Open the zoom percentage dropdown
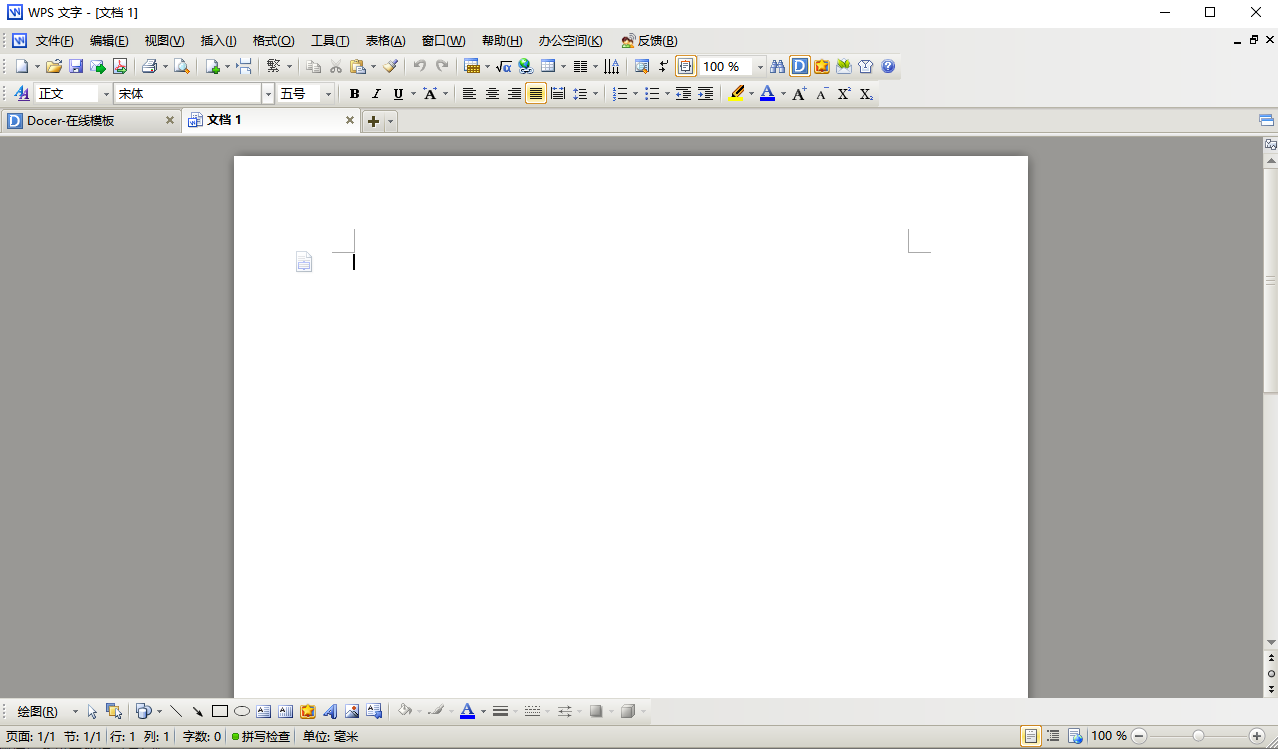The image size is (1278, 749). 760,67
